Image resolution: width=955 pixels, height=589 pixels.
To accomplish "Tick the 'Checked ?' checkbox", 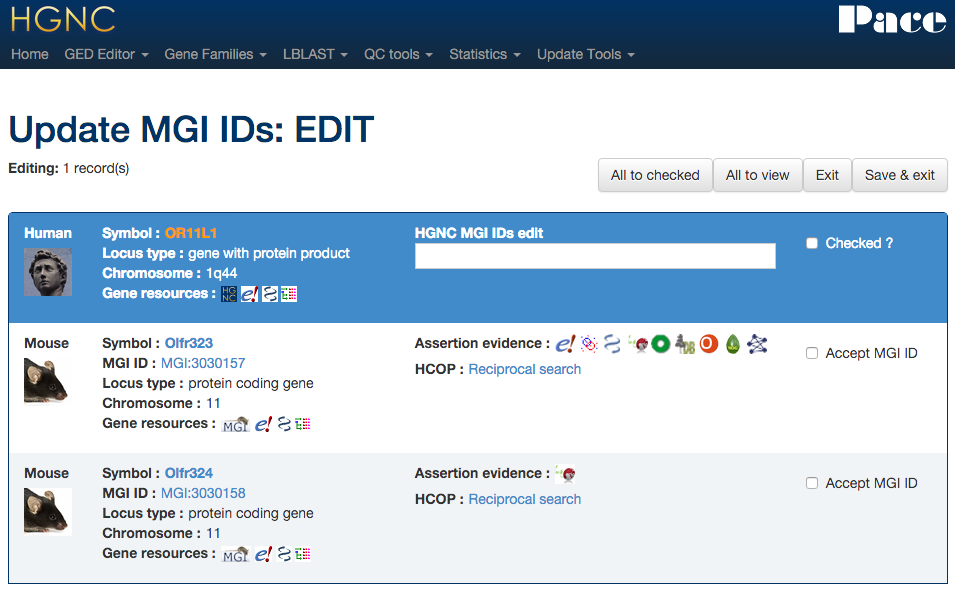I will [x=812, y=243].
